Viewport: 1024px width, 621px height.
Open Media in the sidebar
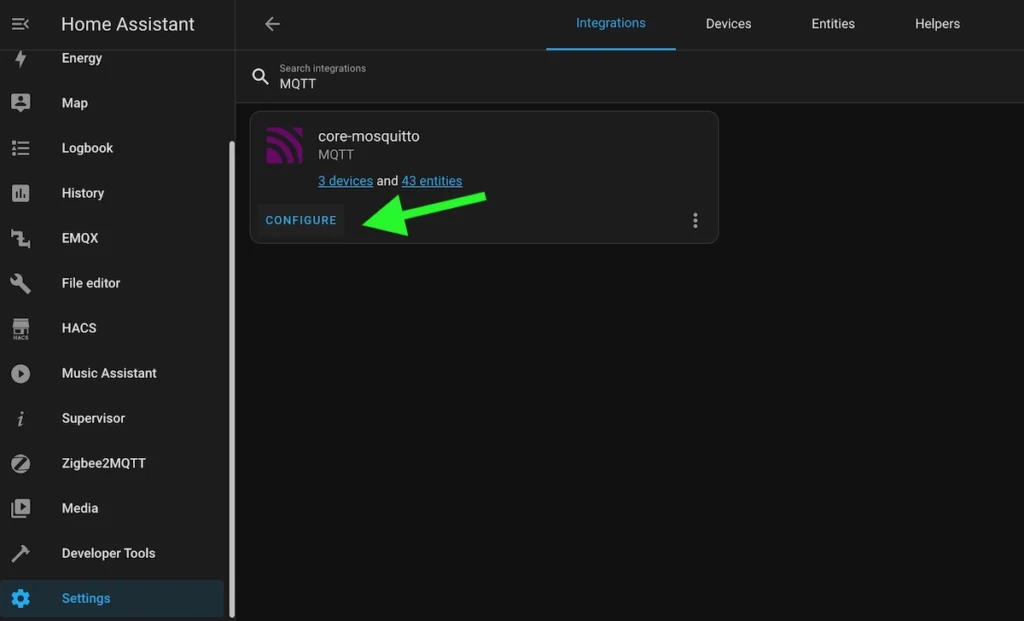pos(112,508)
